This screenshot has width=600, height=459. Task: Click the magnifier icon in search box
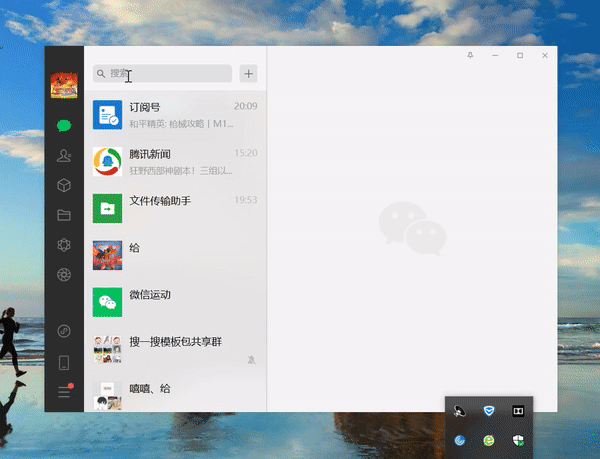click(101, 73)
